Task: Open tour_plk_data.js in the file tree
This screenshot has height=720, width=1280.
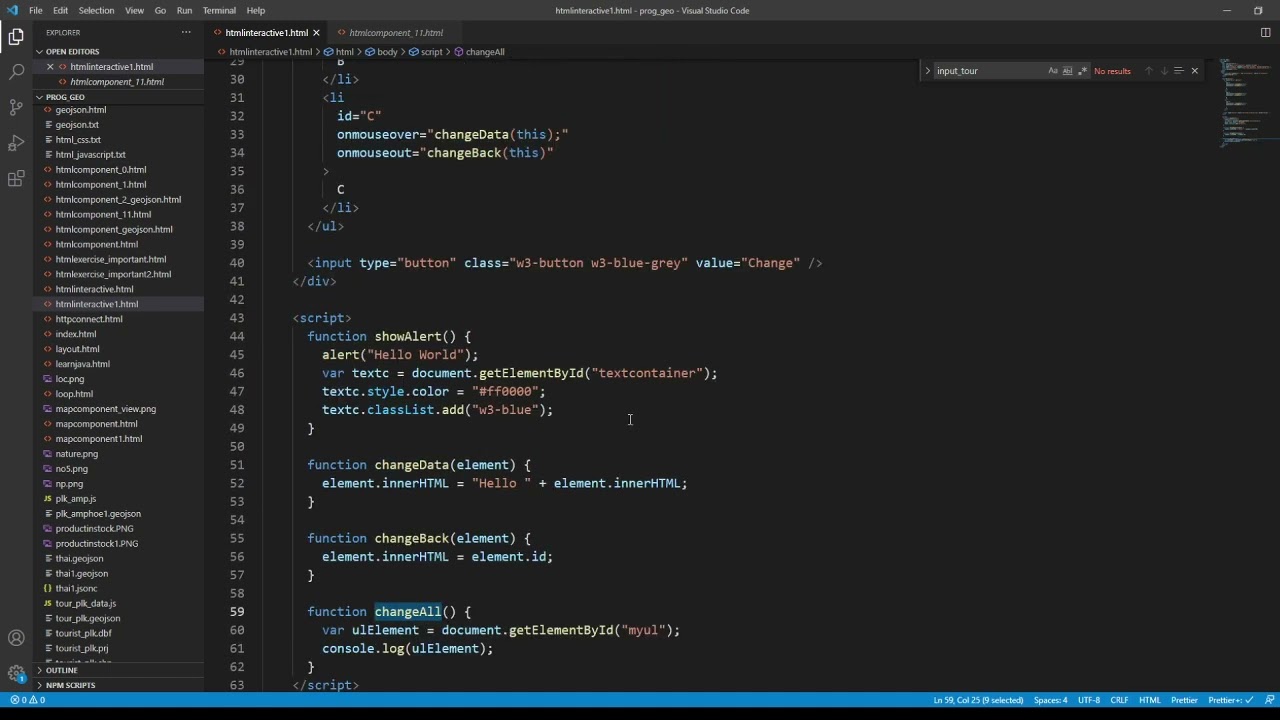Action: (86, 604)
